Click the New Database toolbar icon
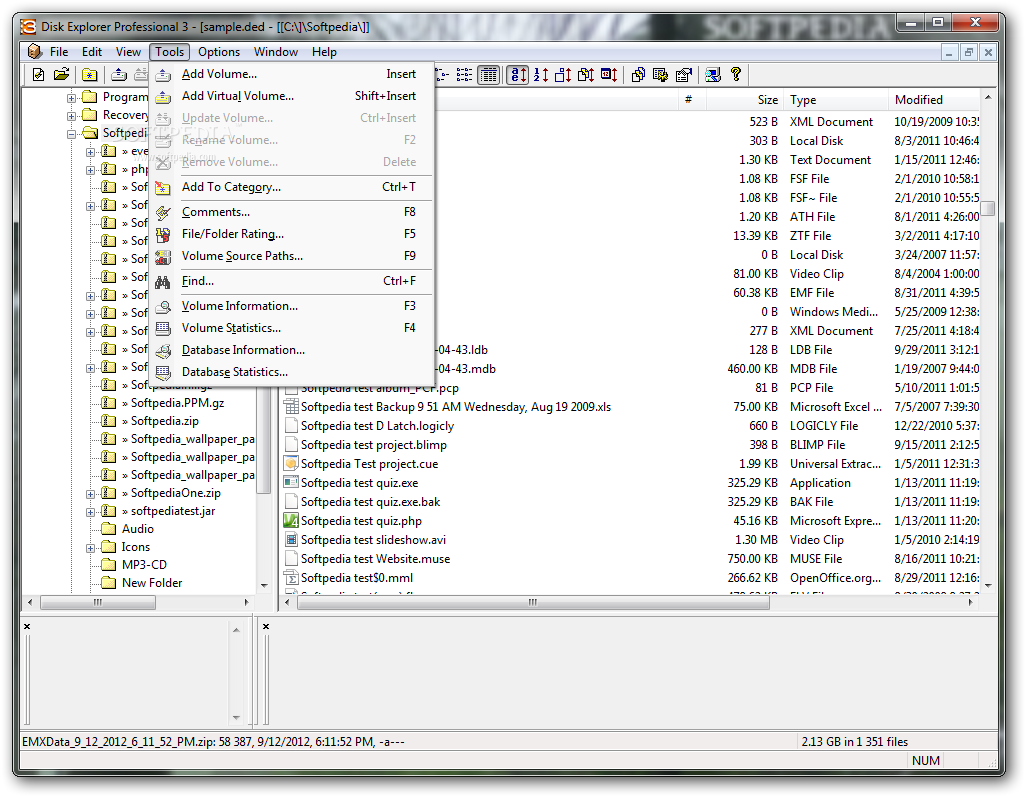This screenshot has width=1026, height=797. [39, 75]
